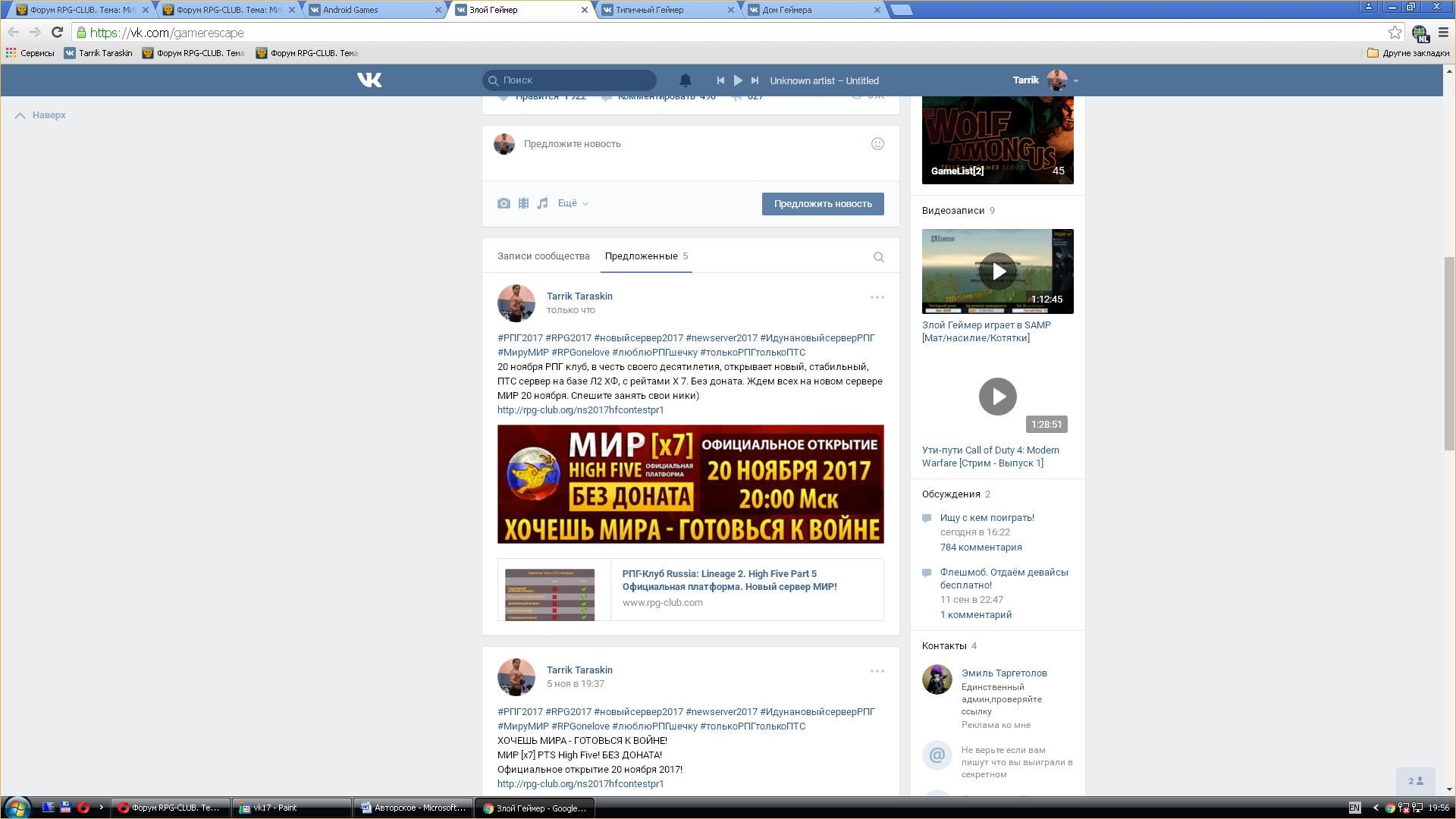This screenshot has width=1456, height=819.
Task: Skip to previous track in header player
Action: [x=720, y=80]
